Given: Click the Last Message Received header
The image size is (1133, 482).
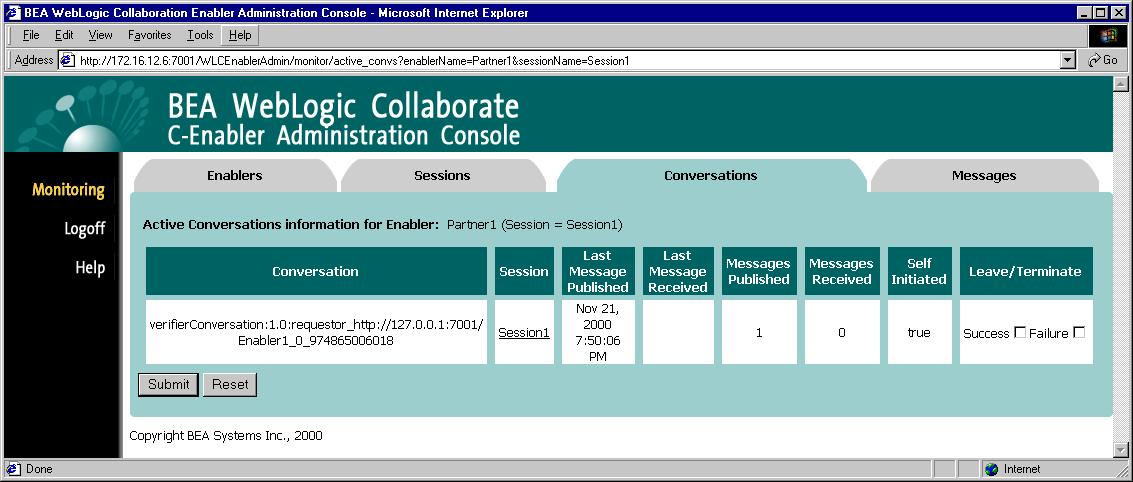Looking at the screenshot, I should coord(677,272).
